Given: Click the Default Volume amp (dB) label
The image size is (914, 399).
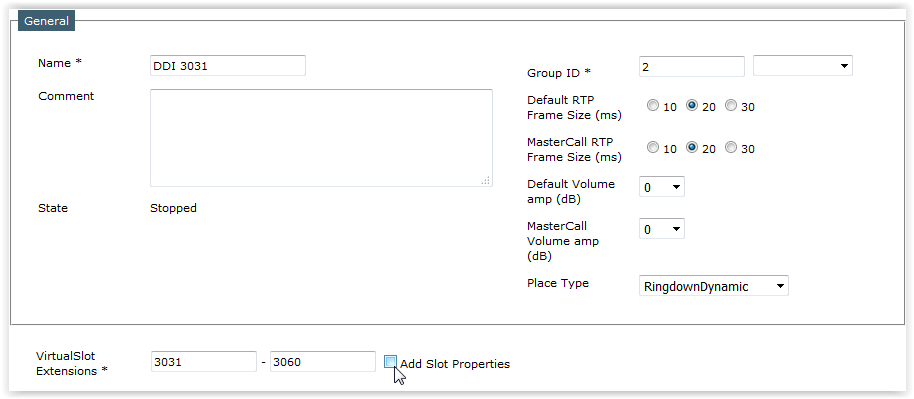Looking at the screenshot, I should (571, 191).
